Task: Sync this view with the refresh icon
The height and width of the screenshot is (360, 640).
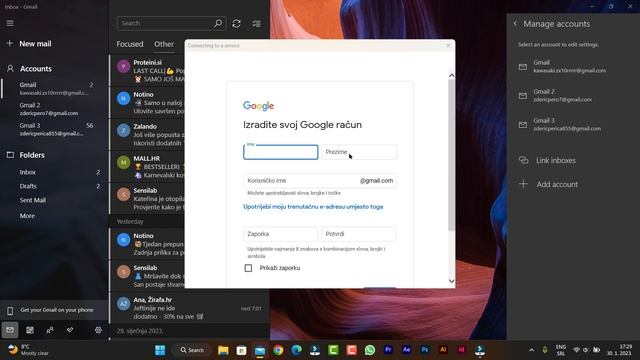Action: pyautogui.click(x=236, y=23)
